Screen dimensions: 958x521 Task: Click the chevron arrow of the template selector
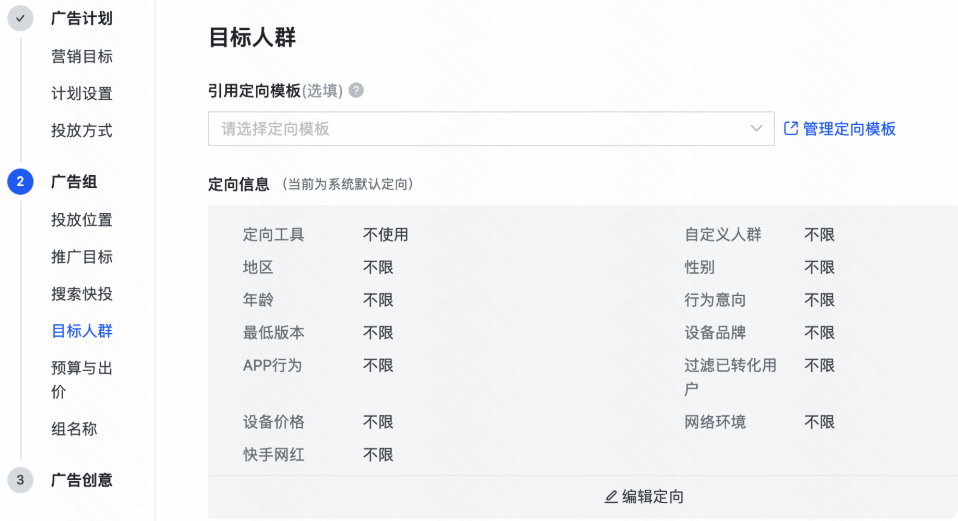[x=756, y=128]
